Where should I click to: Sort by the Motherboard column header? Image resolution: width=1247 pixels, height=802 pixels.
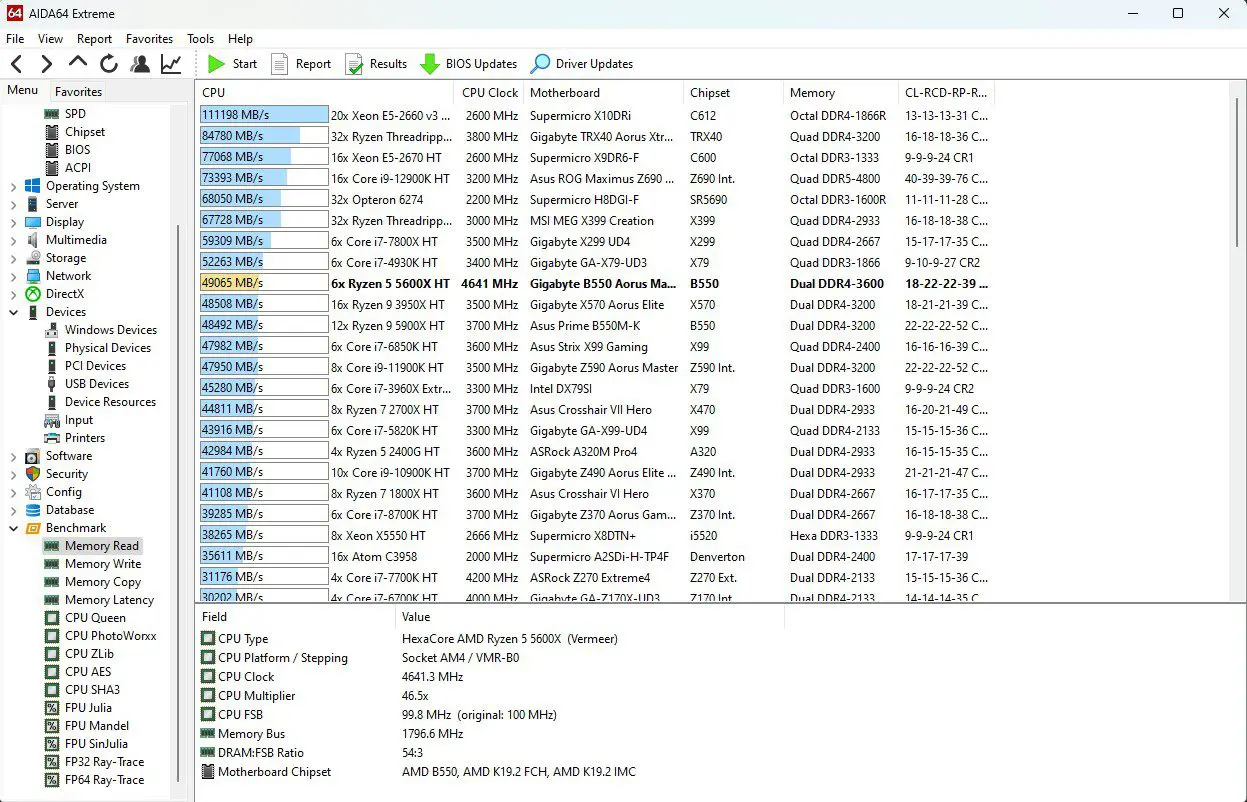pos(604,93)
